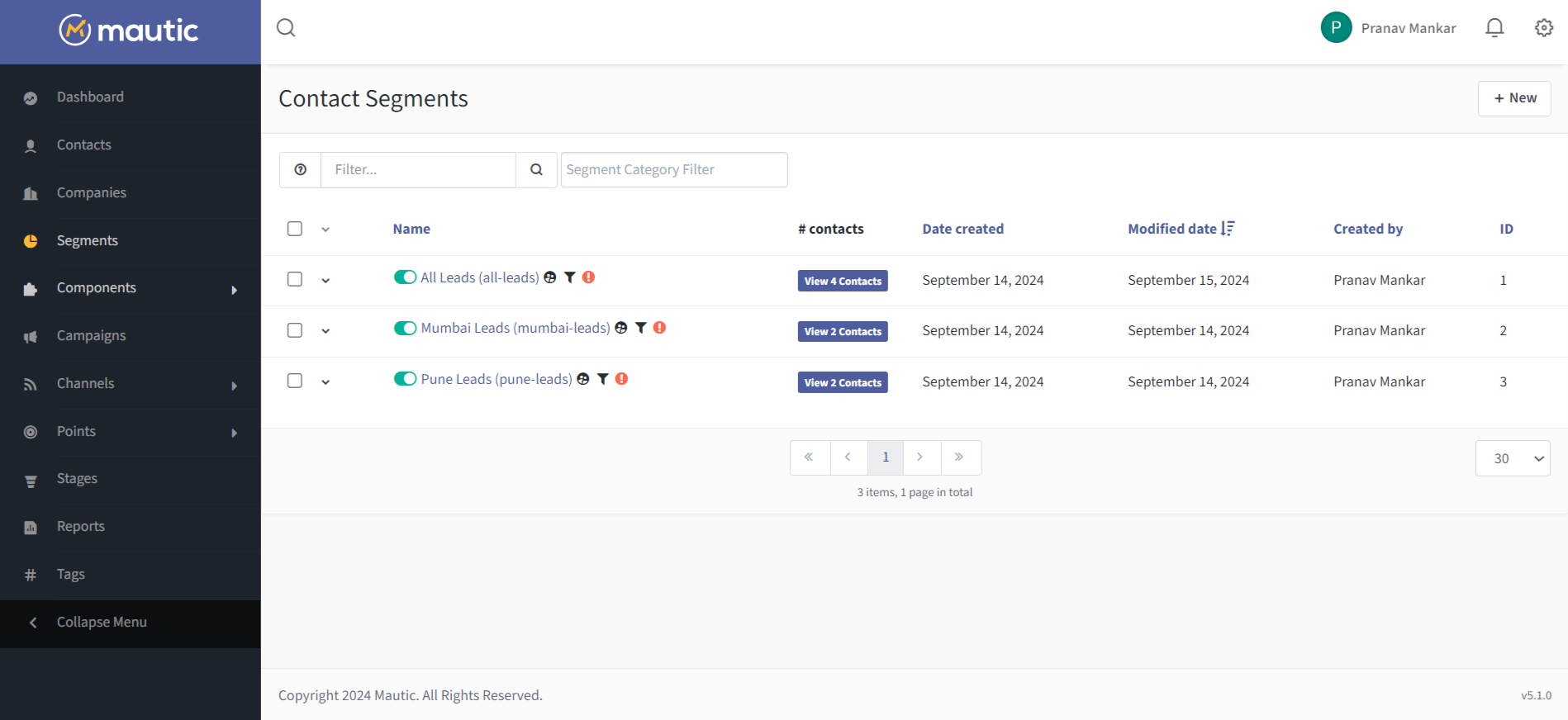The height and width of the screenshot is (720, 1568).
Task: Click the funnel filter icon for Mumbai Leads
Action: [640, 328]
